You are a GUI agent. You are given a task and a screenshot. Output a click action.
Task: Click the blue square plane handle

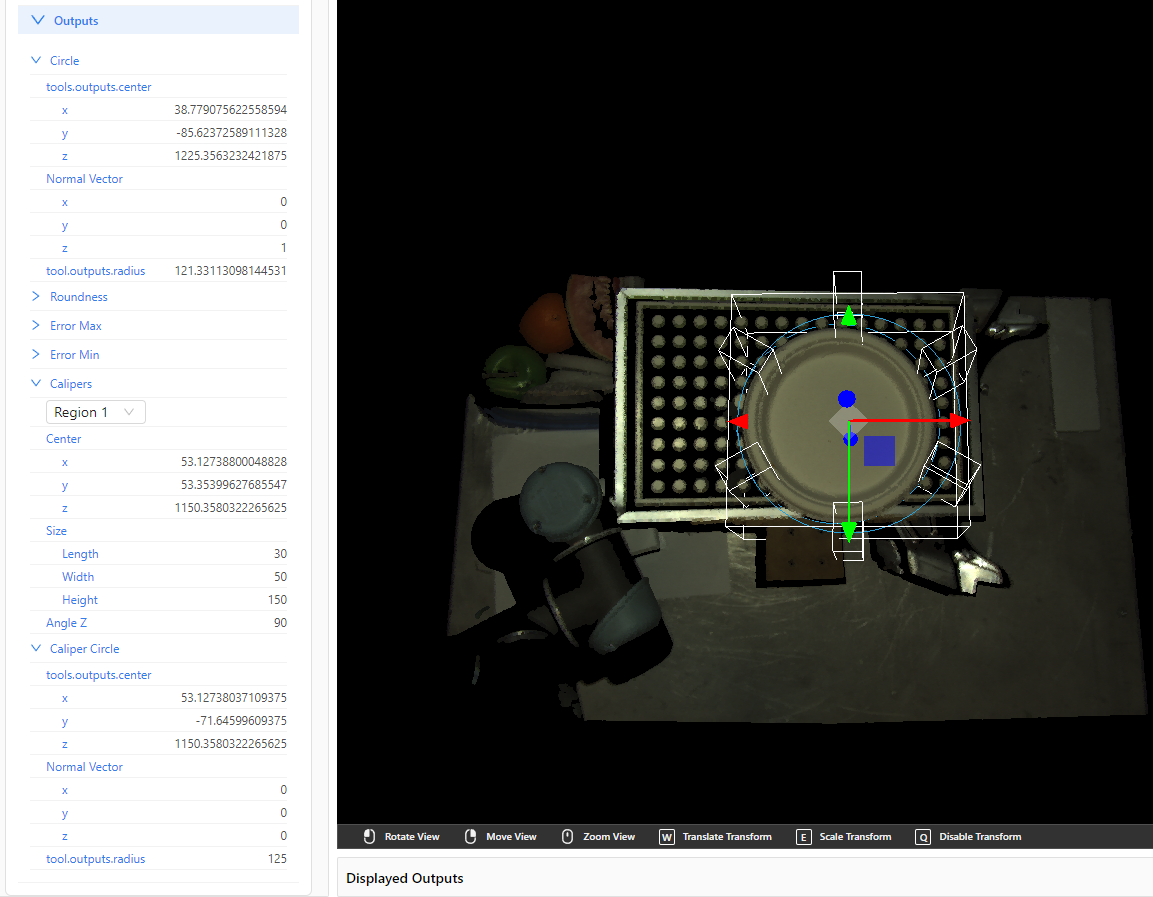(879, 451)
